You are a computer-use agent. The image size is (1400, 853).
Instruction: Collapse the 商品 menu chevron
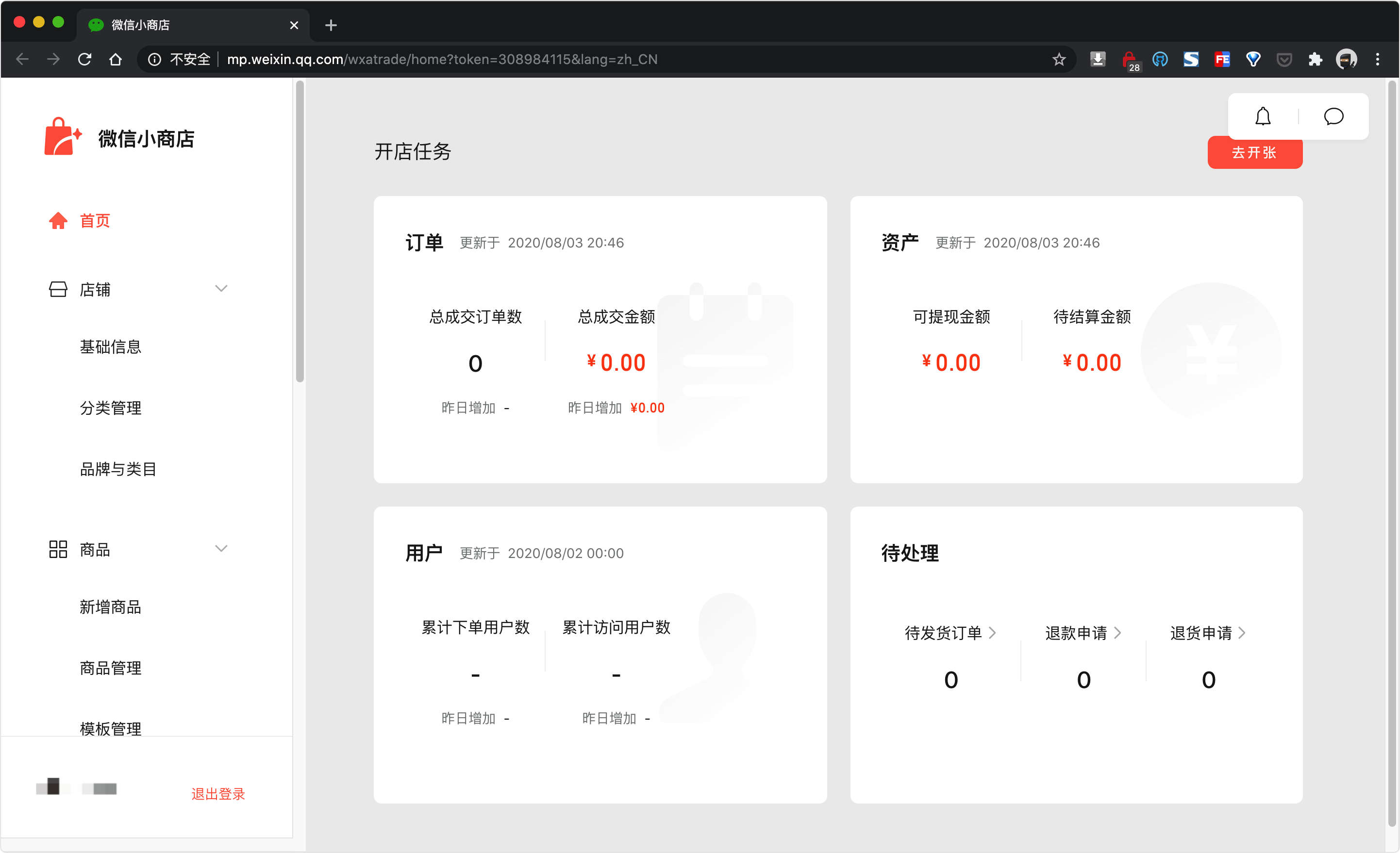click(x=221, y=549)
